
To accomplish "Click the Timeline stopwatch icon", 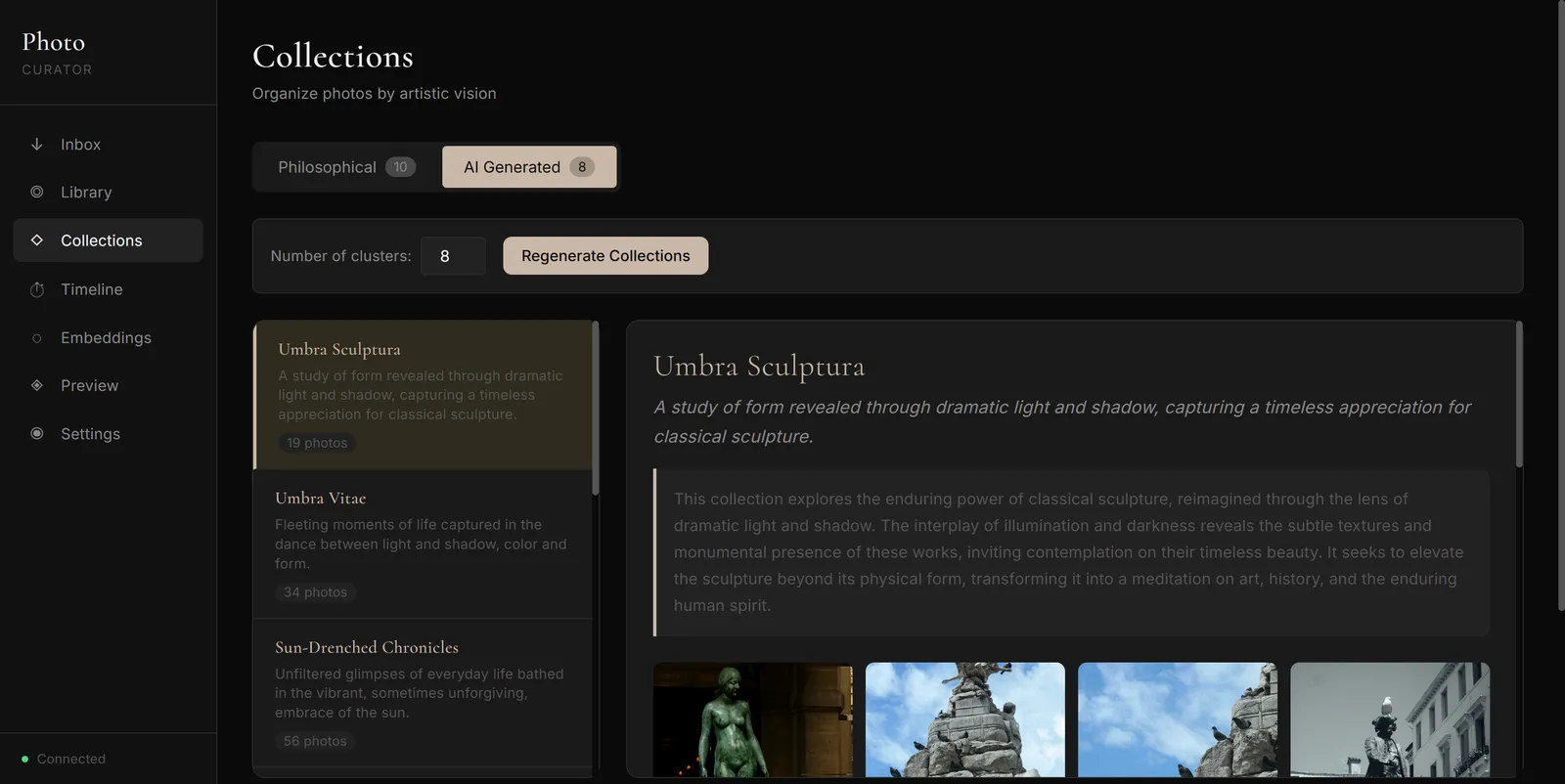I will coord(37,289).
